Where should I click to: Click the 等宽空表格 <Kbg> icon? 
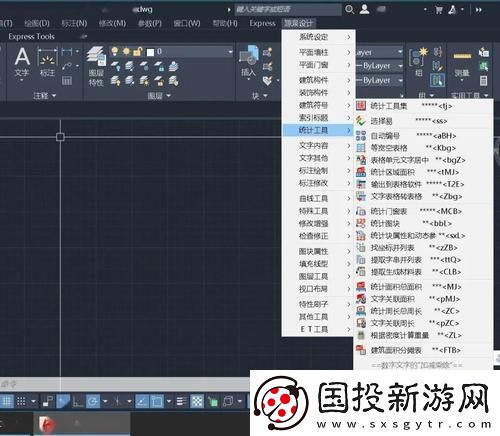point(361,148)
